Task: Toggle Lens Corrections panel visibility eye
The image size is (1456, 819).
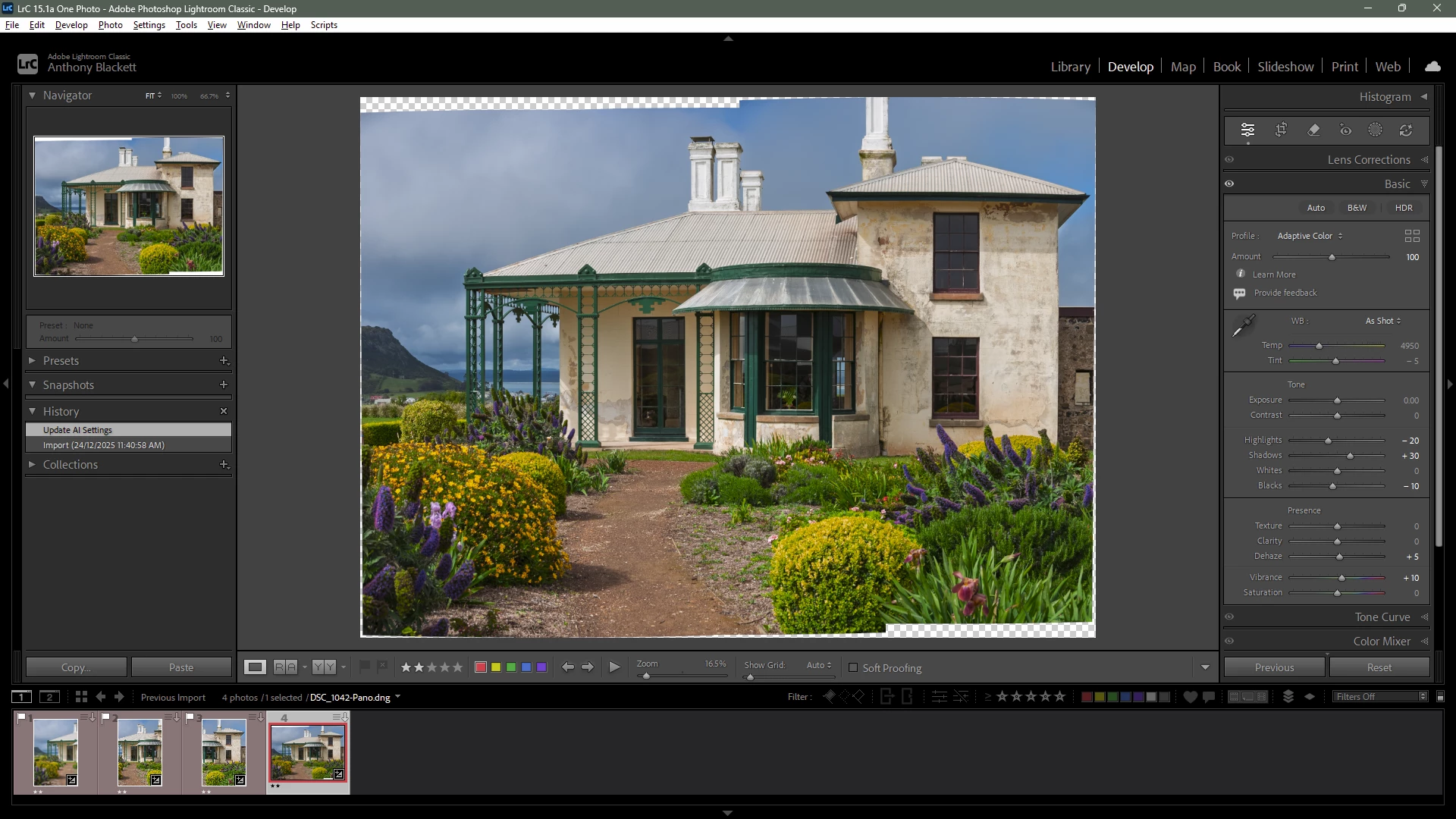Action: click(1229, 160)
